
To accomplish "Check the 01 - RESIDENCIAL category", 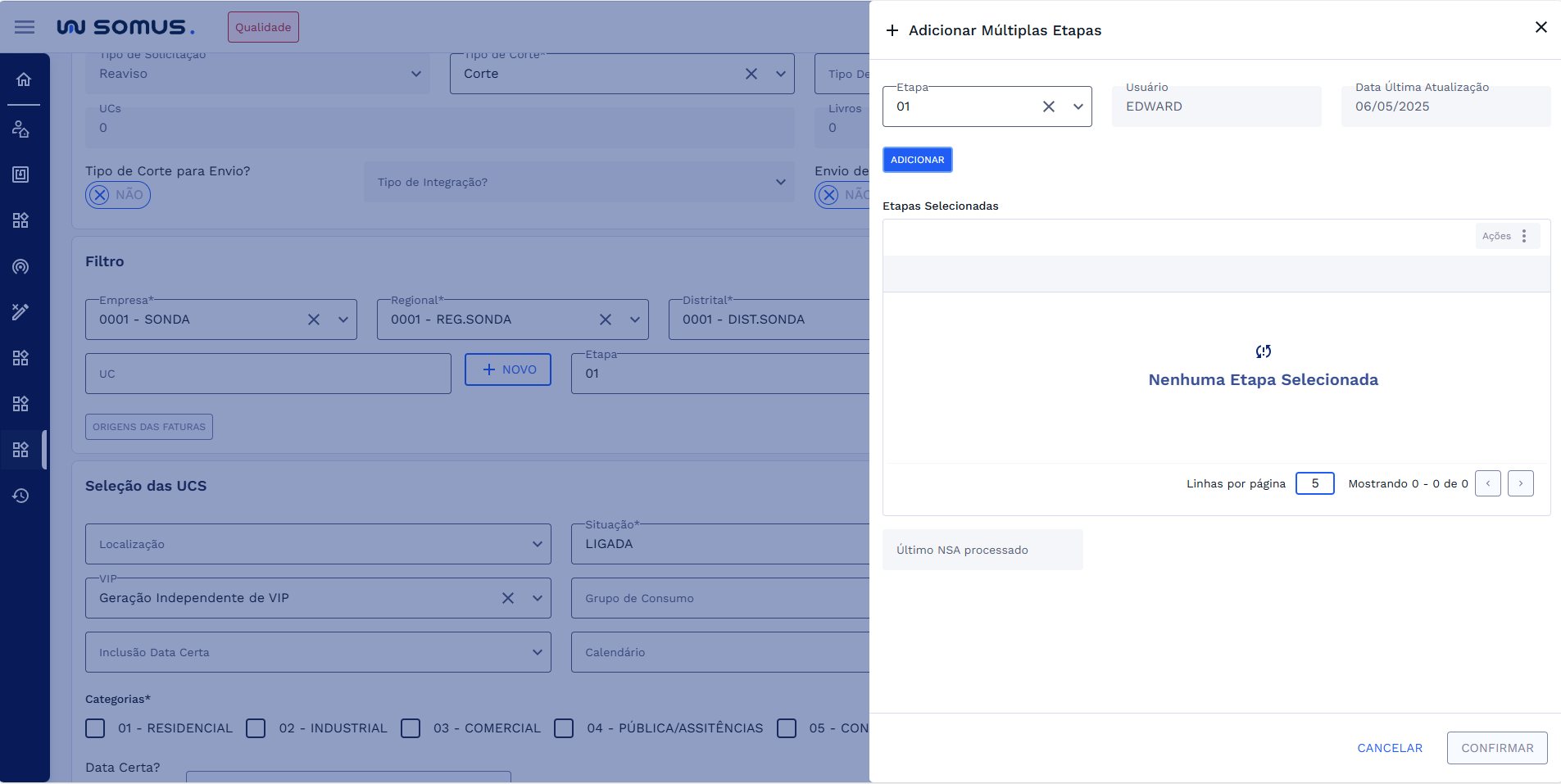I will coord(96,728).
